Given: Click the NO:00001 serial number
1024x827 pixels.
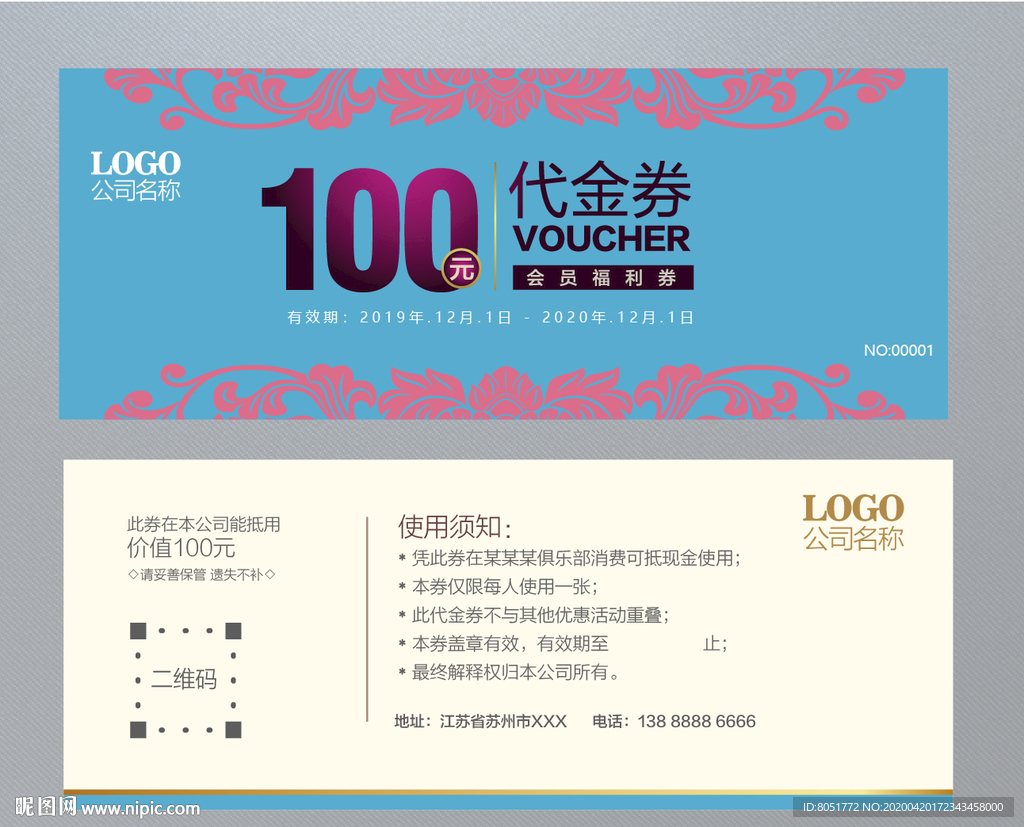Looking at the screenshot, I should point(899,350).
